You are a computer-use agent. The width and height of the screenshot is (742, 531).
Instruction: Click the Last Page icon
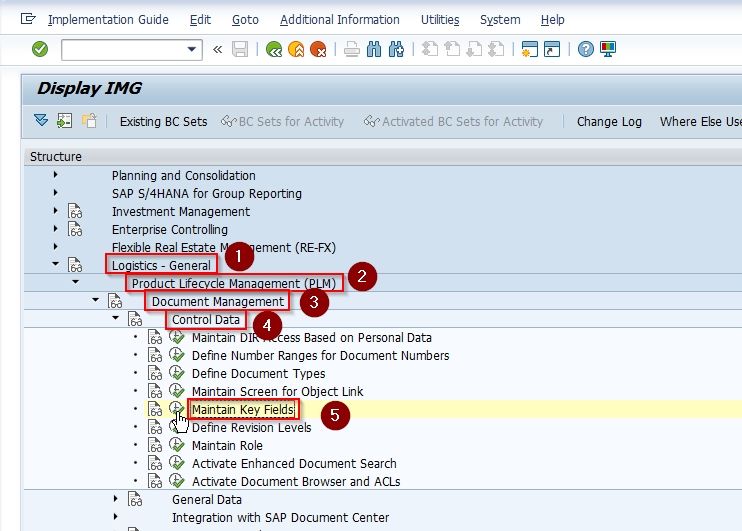click(x=496, y=49)
